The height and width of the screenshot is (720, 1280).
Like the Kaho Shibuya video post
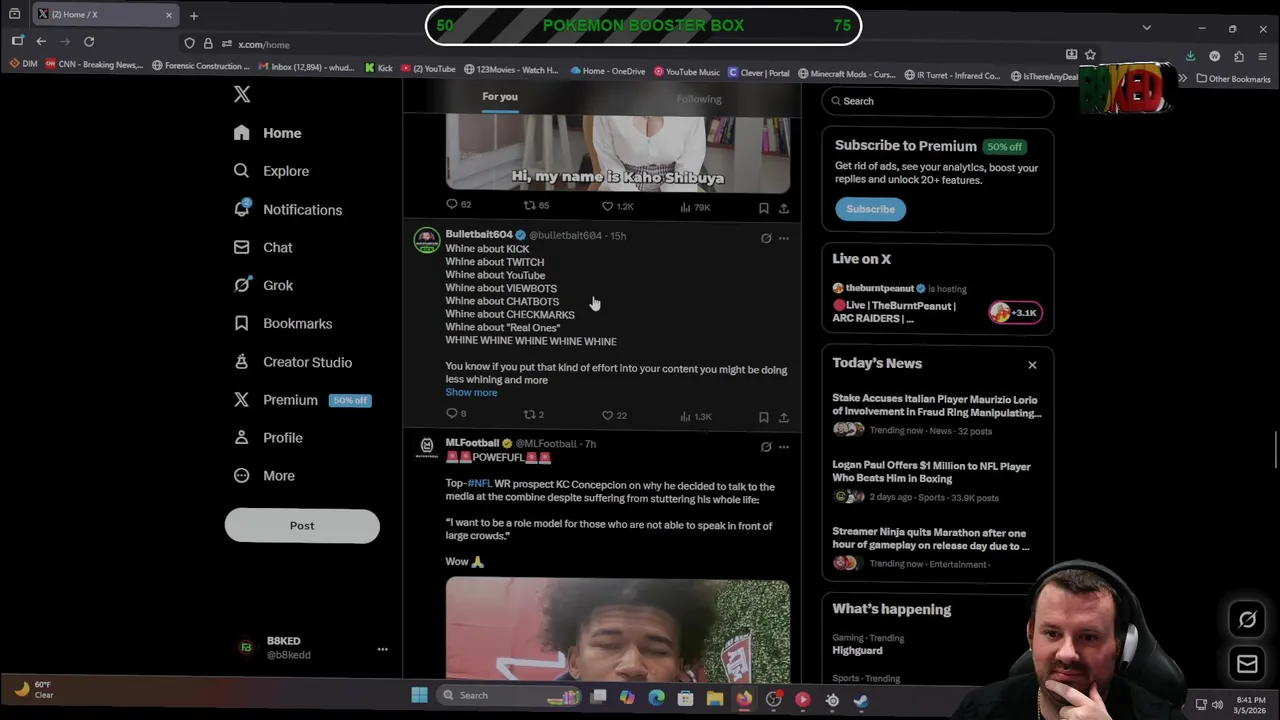click(x=617, y=206)
